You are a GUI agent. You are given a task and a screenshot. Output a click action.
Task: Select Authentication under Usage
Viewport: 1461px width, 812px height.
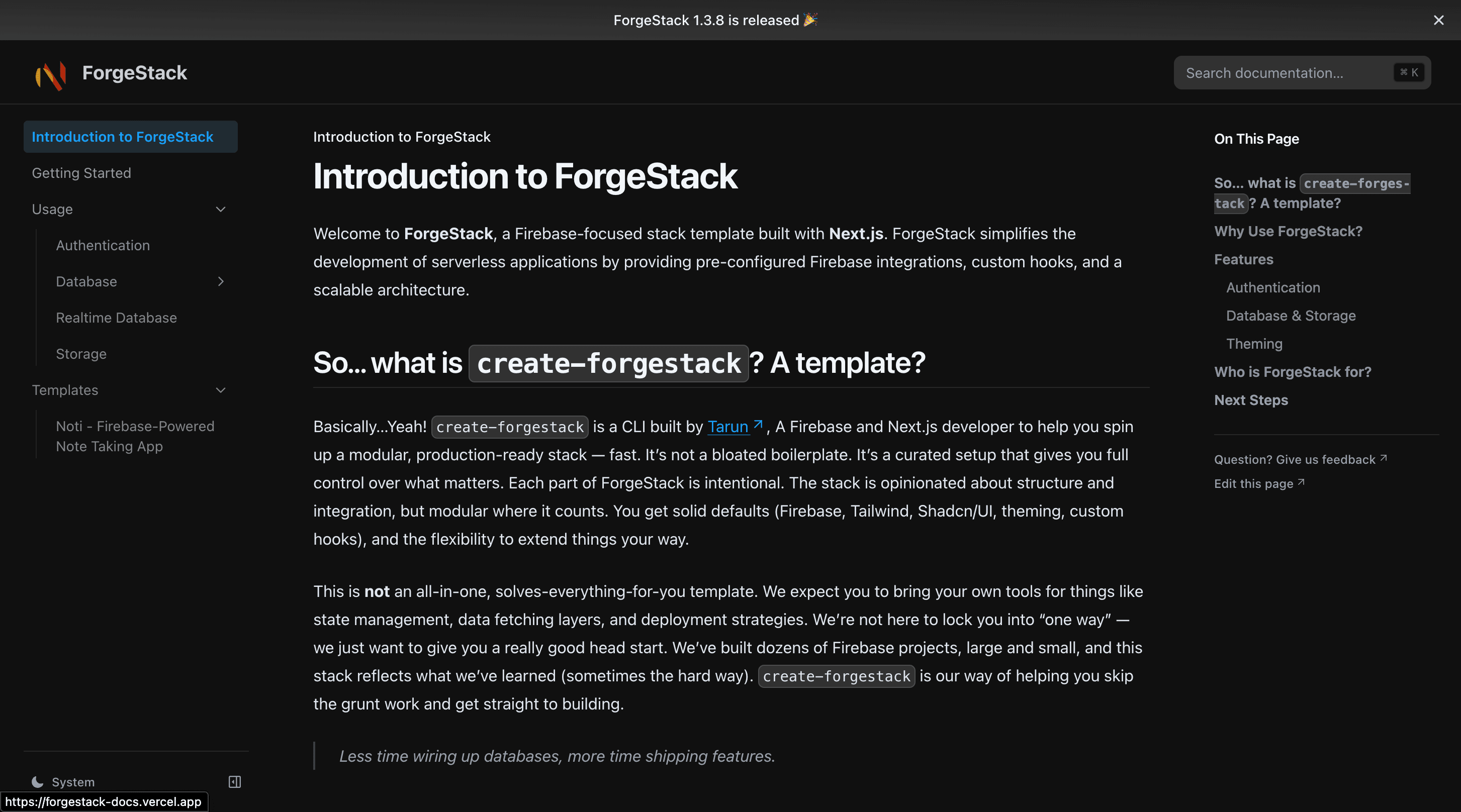pyautogui.click(x=103, y=245)
